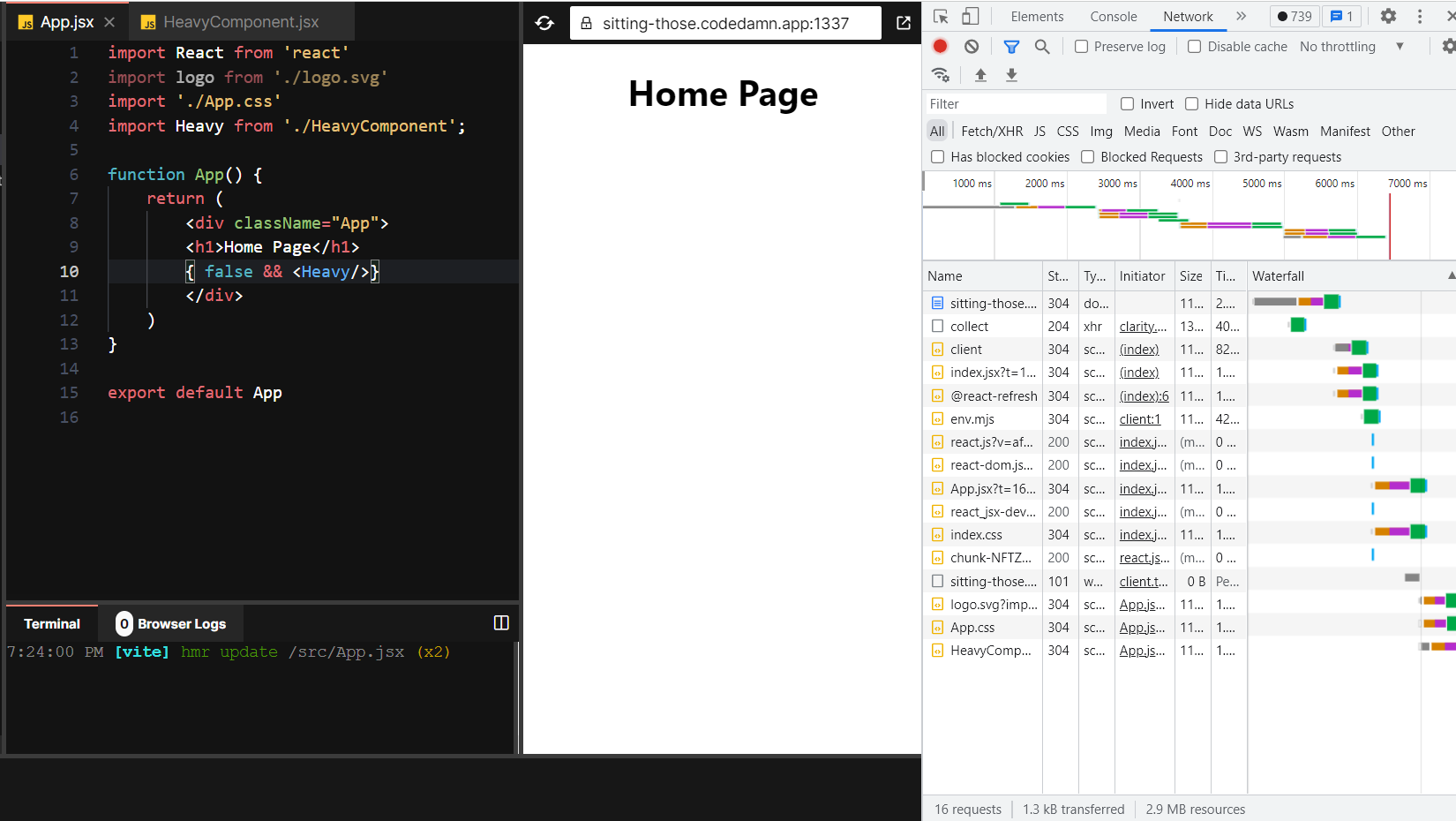This screenshot has width=1456, height=821.
Task: Clear the network log
Action: point(972,46)
